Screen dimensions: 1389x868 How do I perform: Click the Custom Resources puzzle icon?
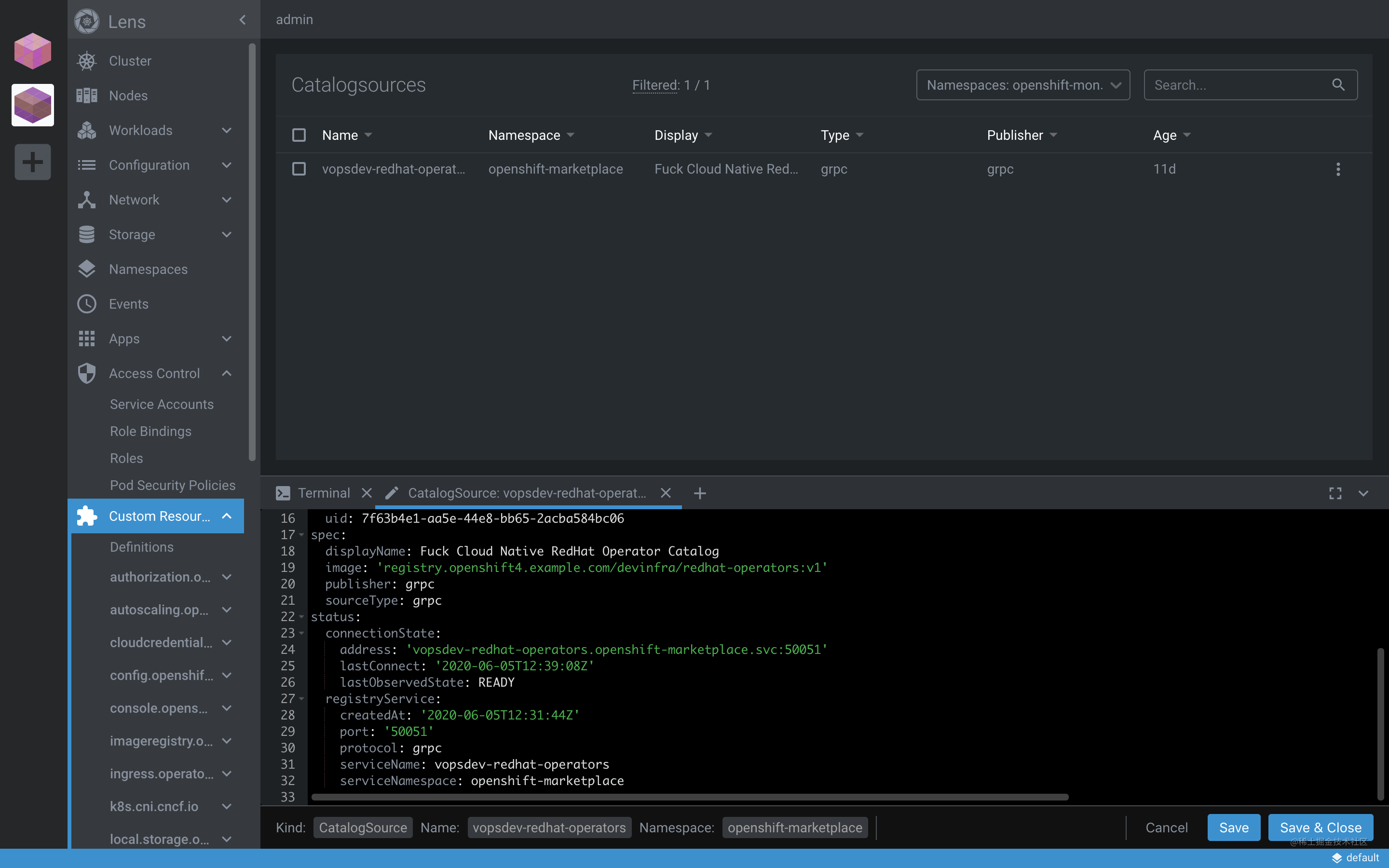click(x=87, y=516)
